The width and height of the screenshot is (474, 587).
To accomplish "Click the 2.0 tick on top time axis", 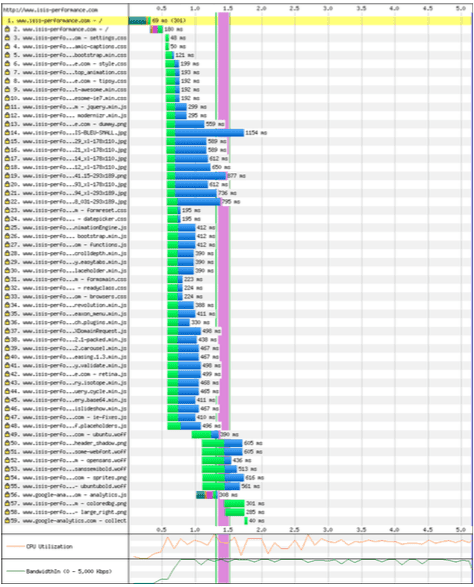I will point(261,8).
